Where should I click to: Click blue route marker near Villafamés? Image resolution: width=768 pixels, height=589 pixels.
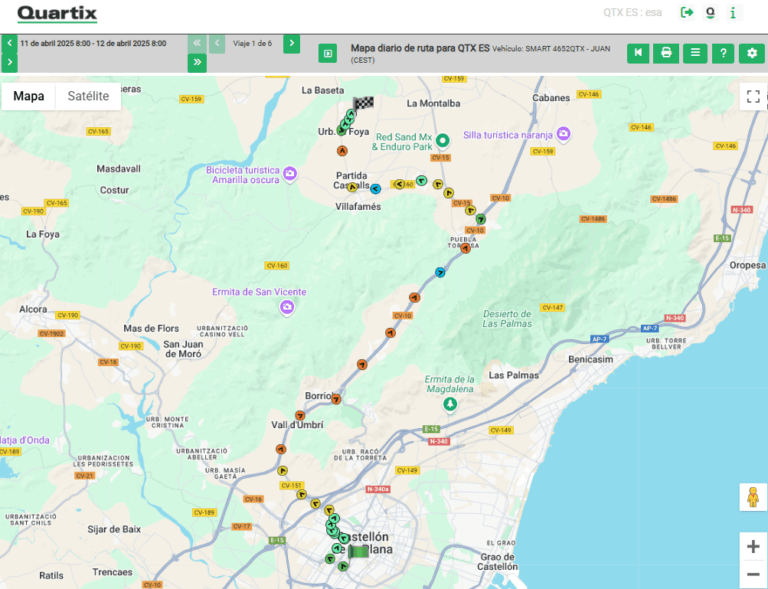click(x=375, y=189)
